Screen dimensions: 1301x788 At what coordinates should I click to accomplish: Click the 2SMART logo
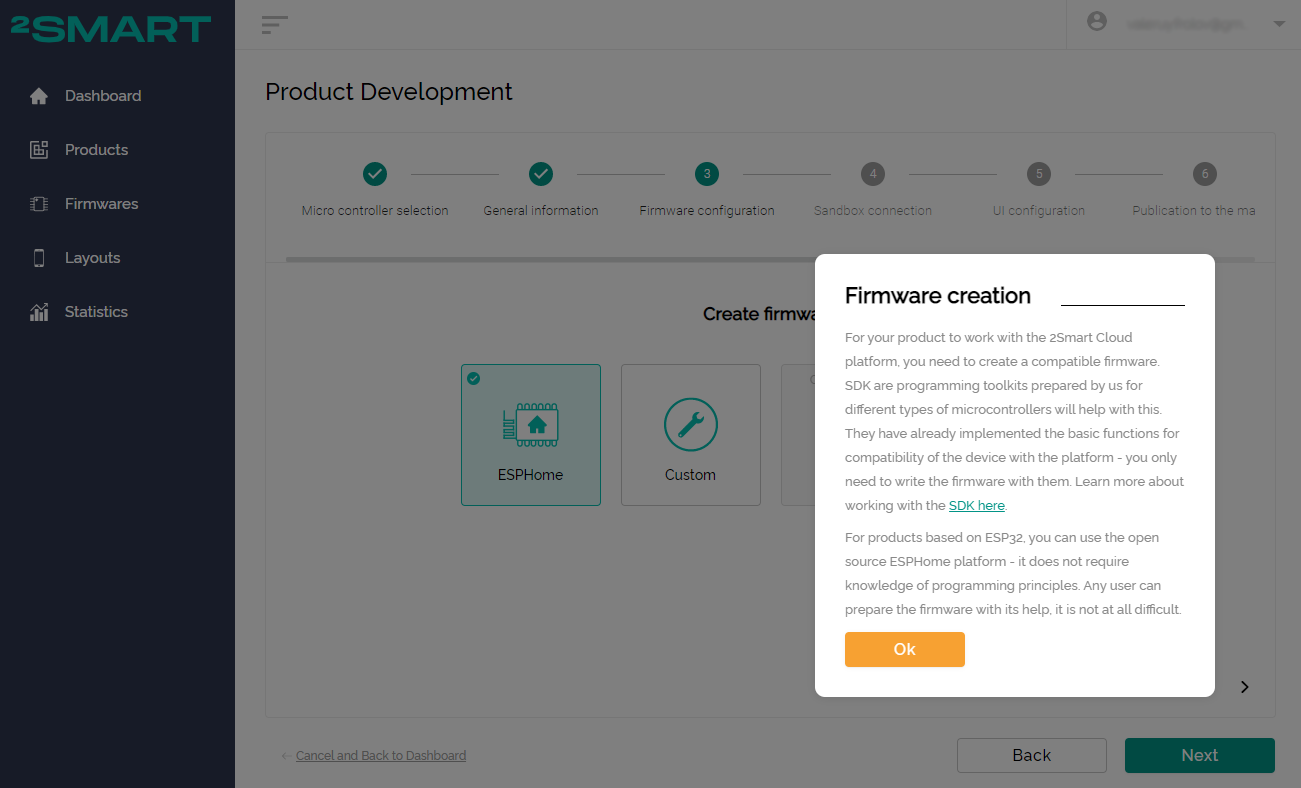111,29
